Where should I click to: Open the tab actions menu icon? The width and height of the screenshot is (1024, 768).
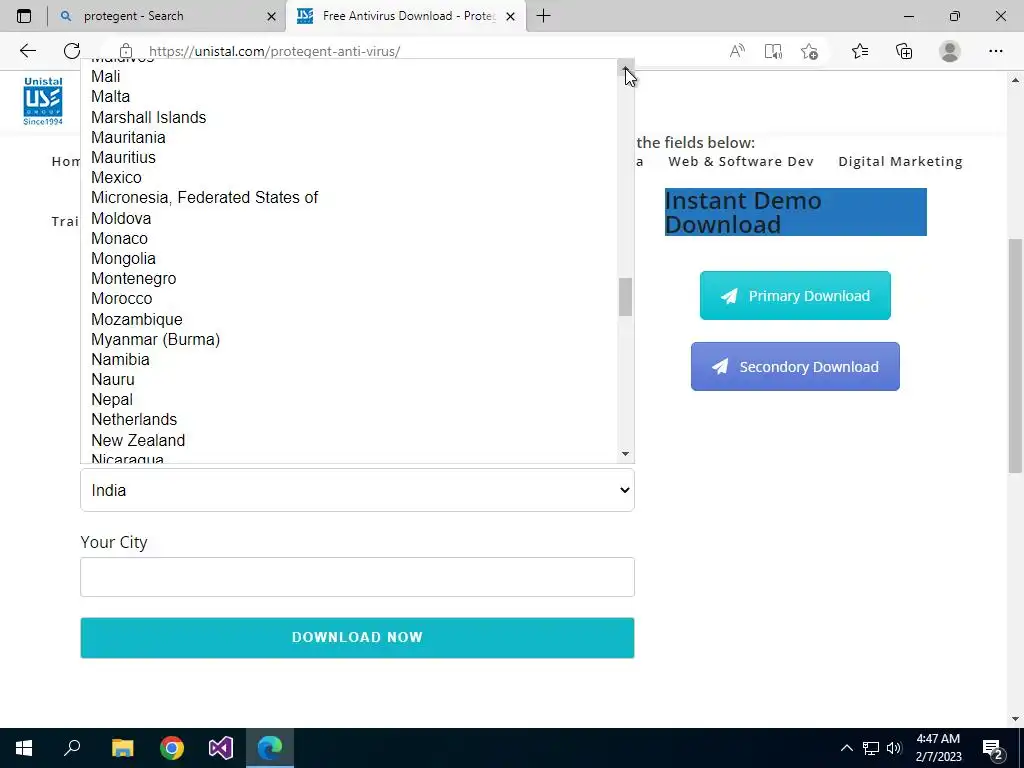pos(24,16)
